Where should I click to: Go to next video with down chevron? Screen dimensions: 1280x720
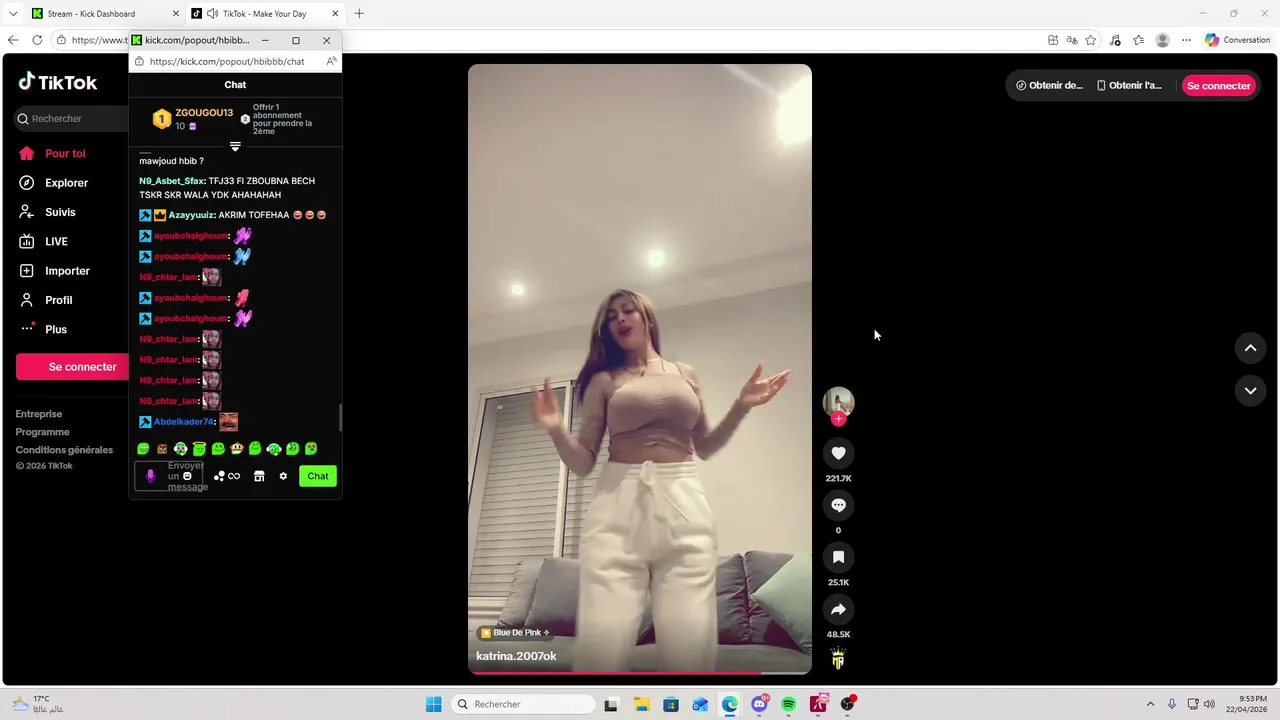click(1250, 390)
